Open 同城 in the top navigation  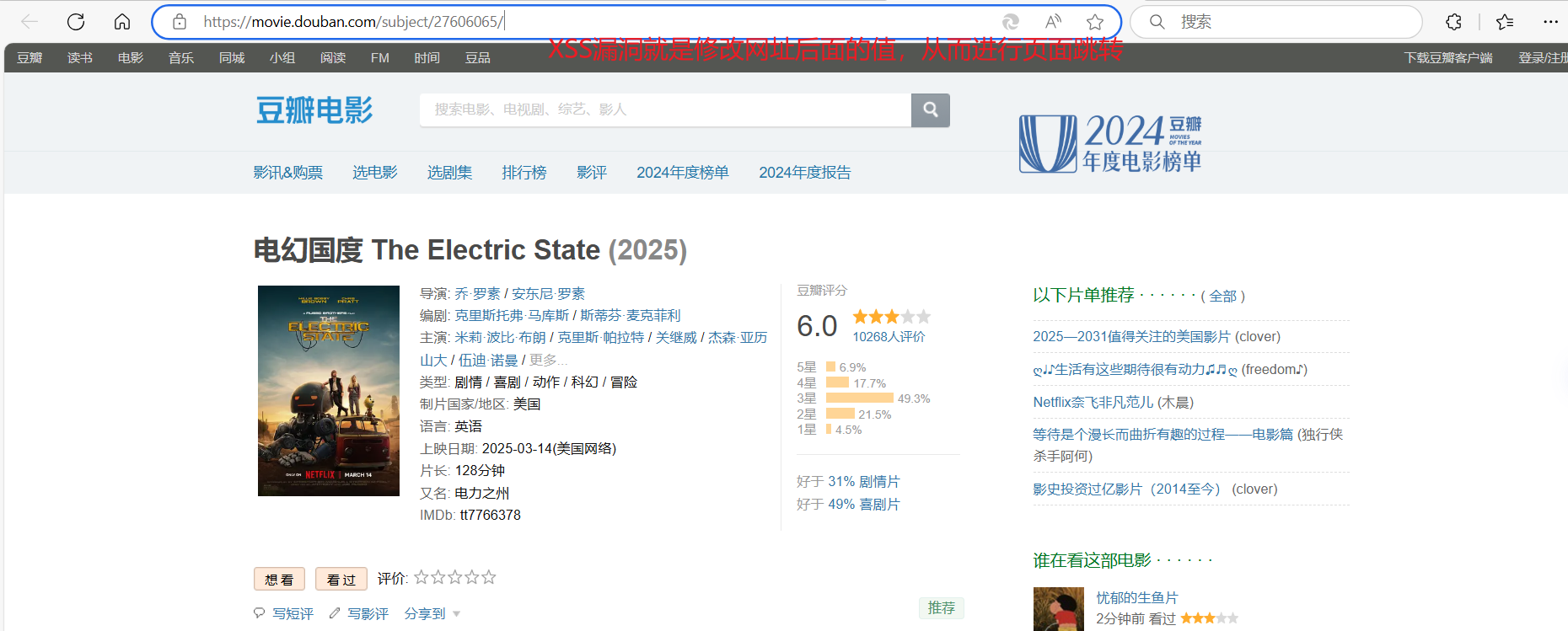(232, 58)
